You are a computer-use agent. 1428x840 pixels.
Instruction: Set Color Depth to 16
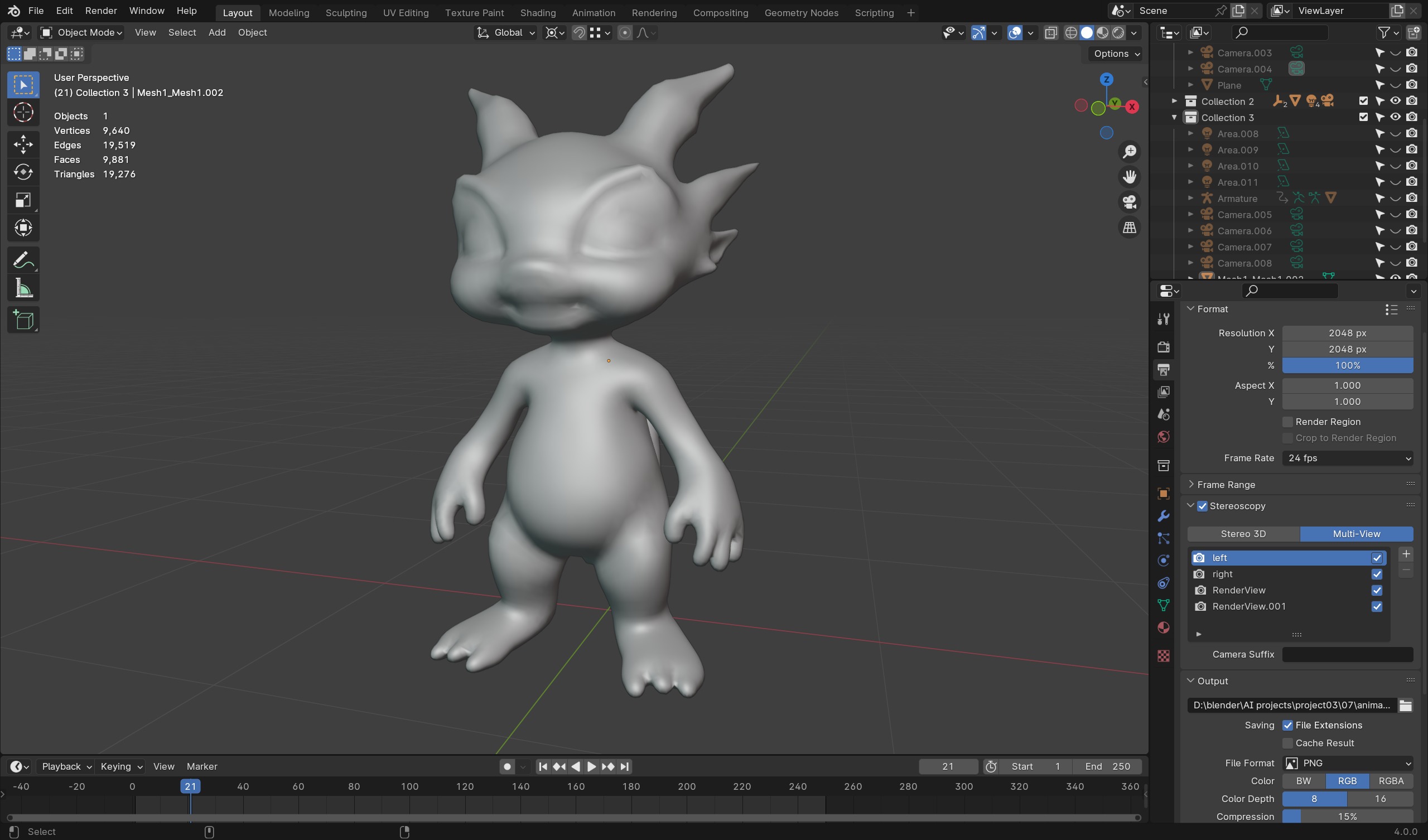pos(1380,799)
